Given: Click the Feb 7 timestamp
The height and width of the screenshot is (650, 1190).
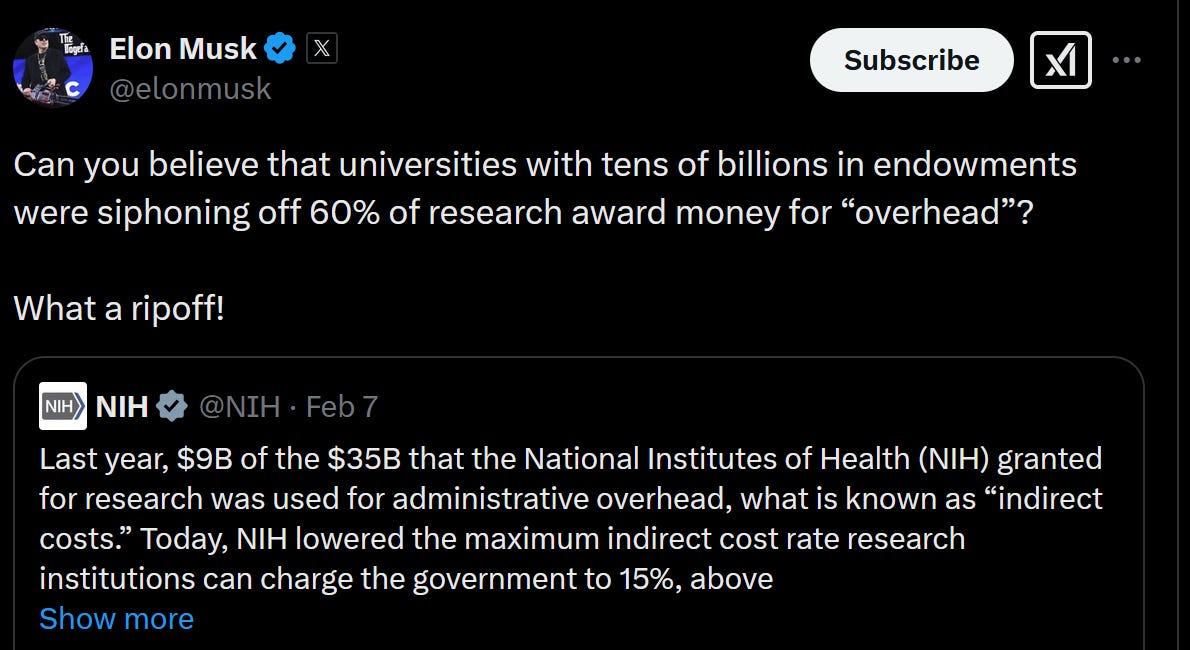Looking at the screenshot, I should pos(342,406).
